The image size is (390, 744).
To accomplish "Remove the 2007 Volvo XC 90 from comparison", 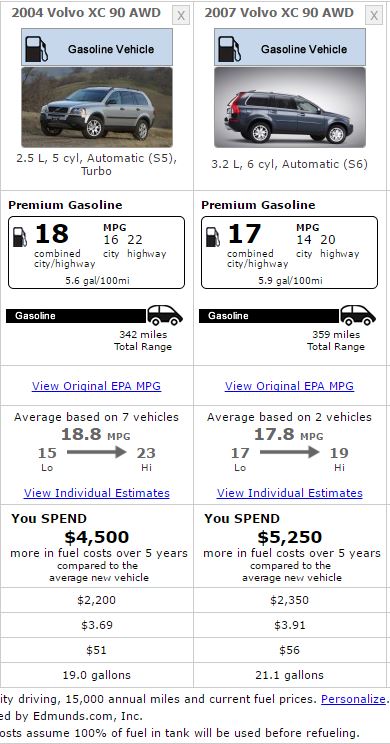I will 374,16.
